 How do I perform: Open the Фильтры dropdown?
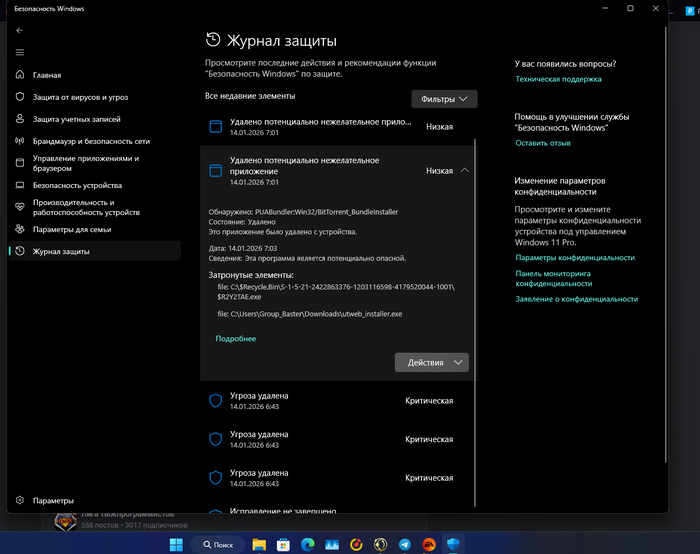pos(444,99)
